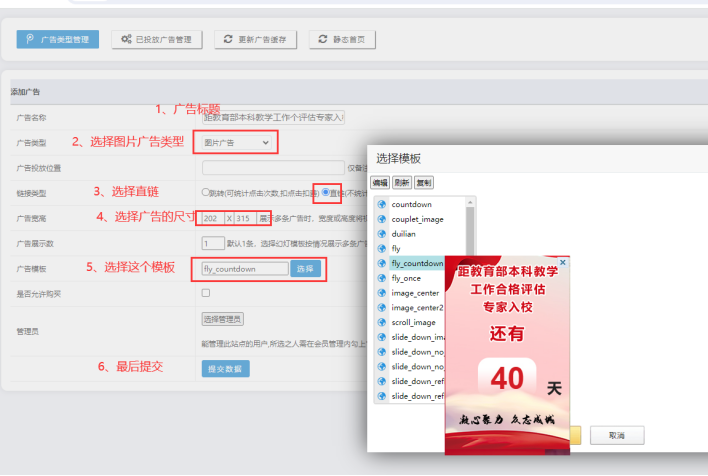Toggle the 是否允许购买 checkbox
Image resolution: width=708 pixels, height=476 pixels.
point(206,293)
